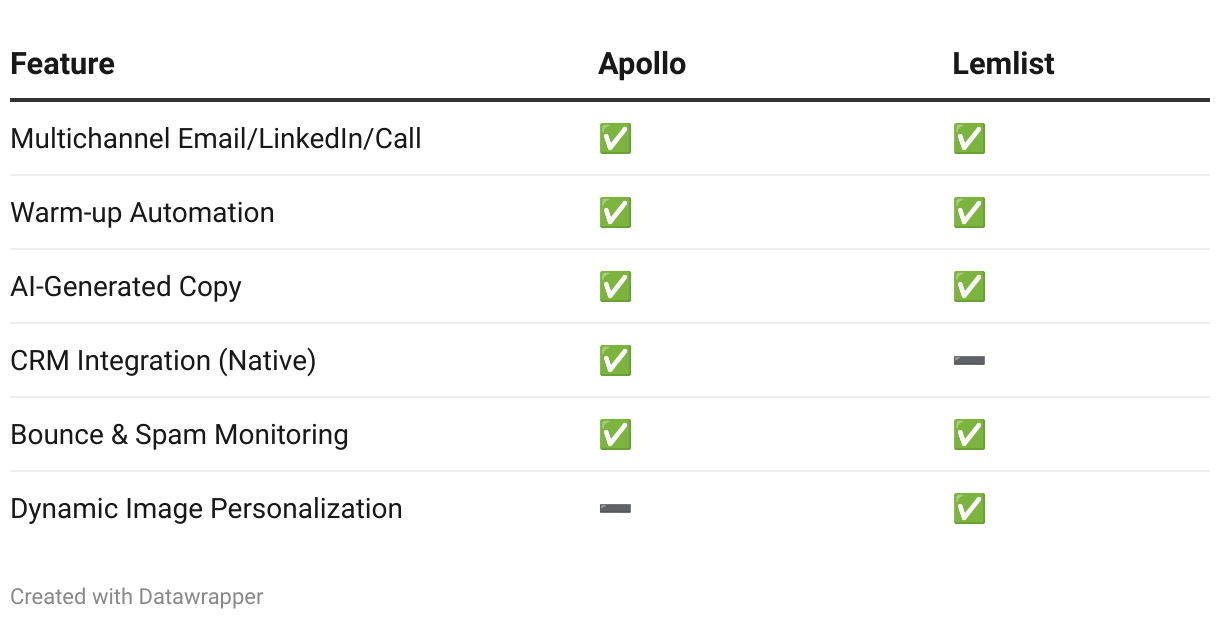Click Lemlist's checkmark for Bounce & Spam Monitoring
Viewport: 1220px width, 620px height.
coord(969,434)
